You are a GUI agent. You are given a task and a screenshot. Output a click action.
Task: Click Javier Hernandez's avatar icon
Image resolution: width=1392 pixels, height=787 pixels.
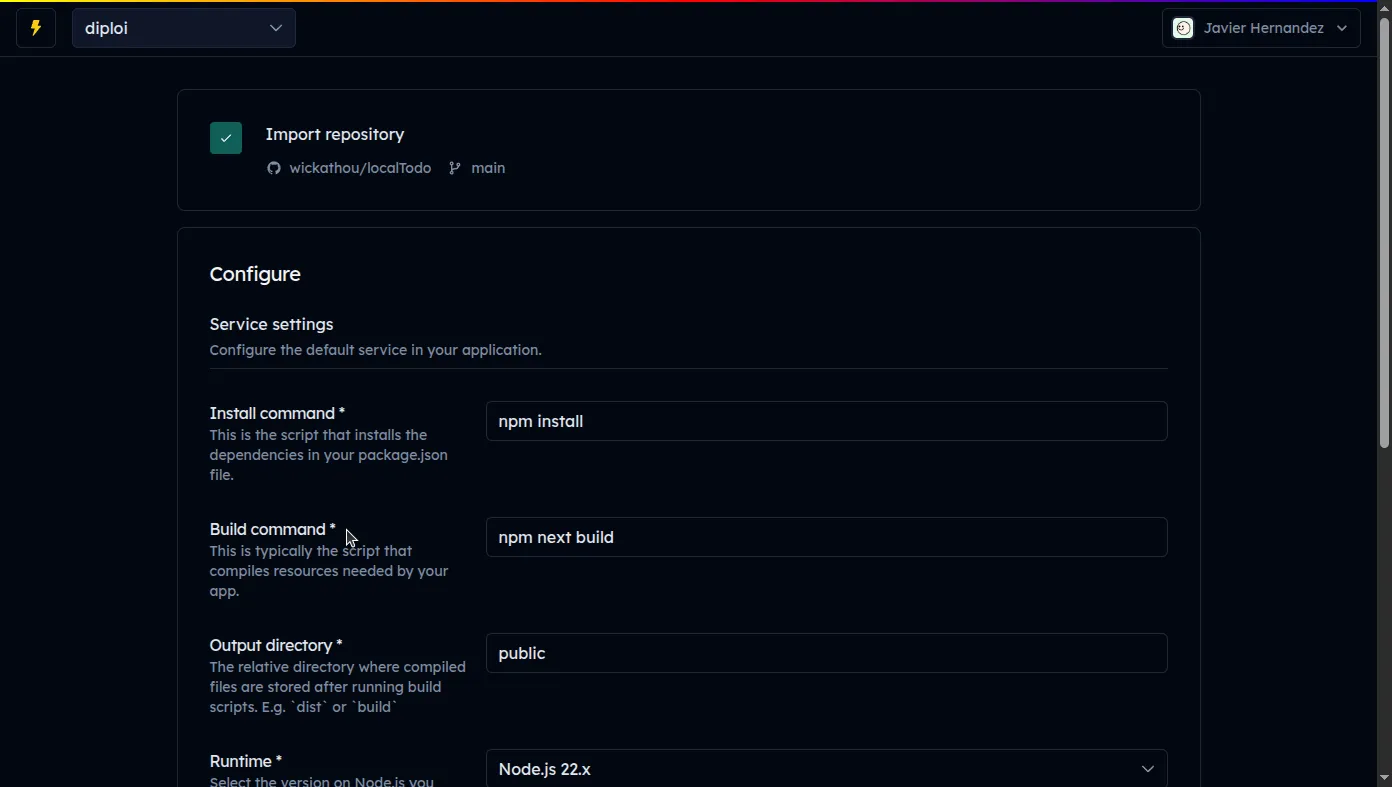[1183, 28]
